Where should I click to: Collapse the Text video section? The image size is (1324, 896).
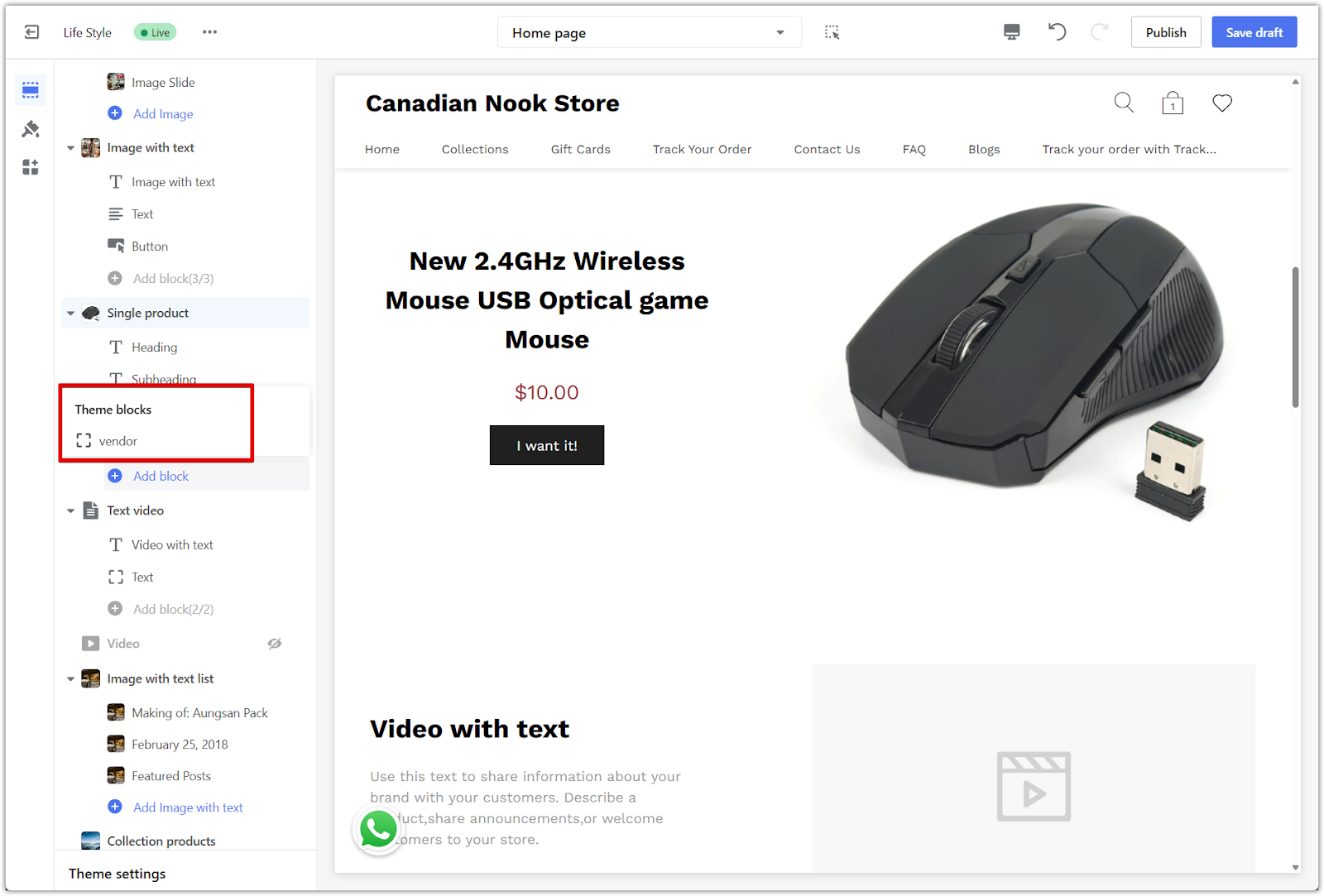click(70, 511)
